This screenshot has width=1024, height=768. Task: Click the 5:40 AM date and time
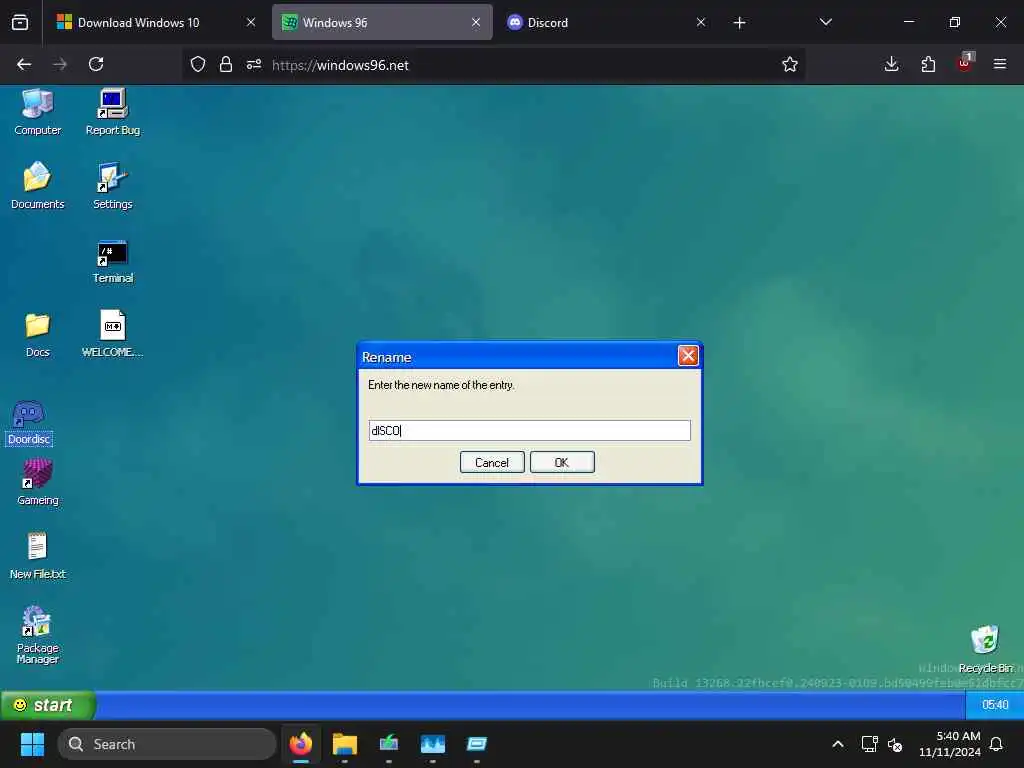pyautogui.click(x=950, y=744)
